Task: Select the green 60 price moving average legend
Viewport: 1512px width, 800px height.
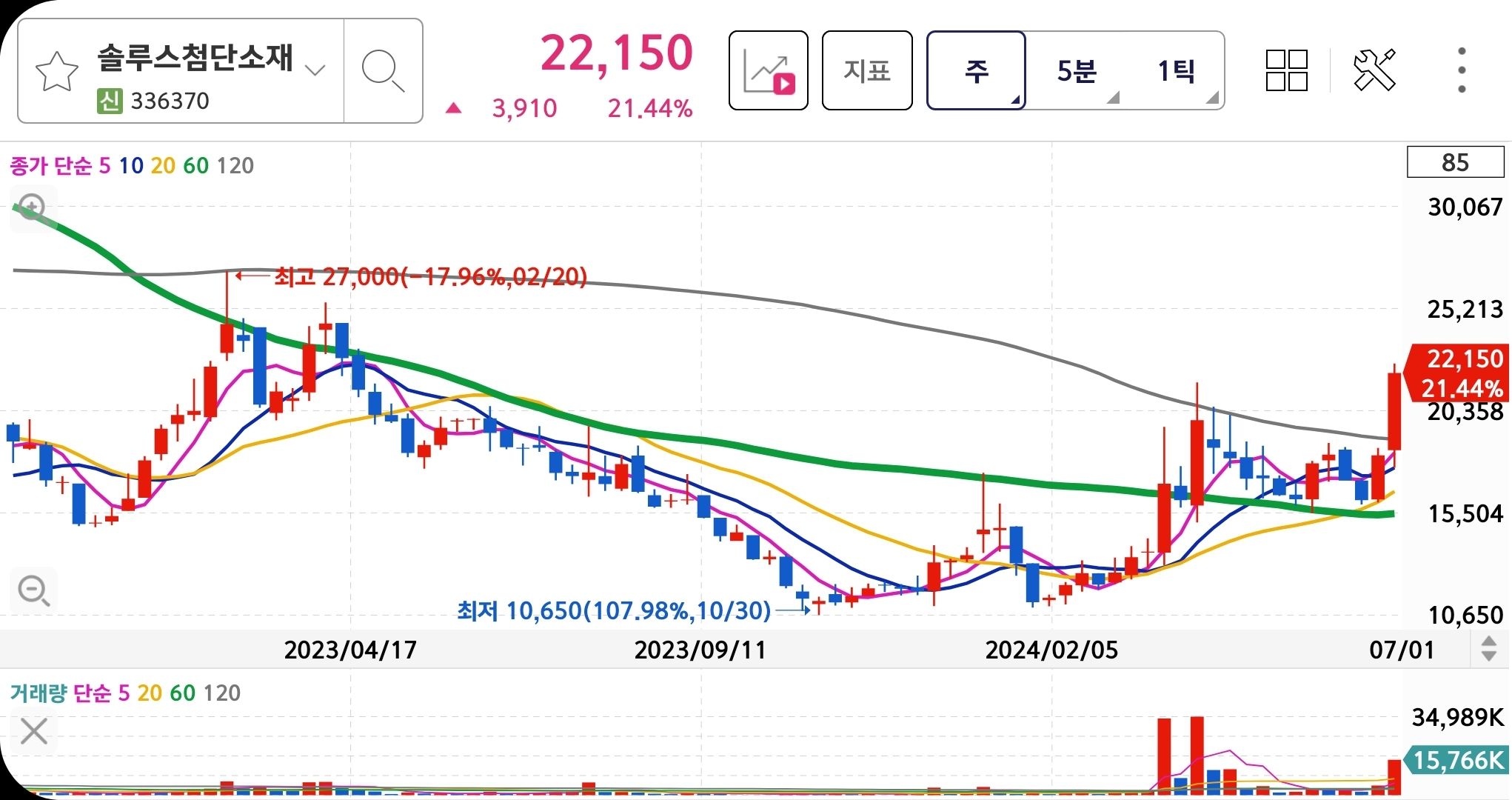Action: click(x=196, y=165)
